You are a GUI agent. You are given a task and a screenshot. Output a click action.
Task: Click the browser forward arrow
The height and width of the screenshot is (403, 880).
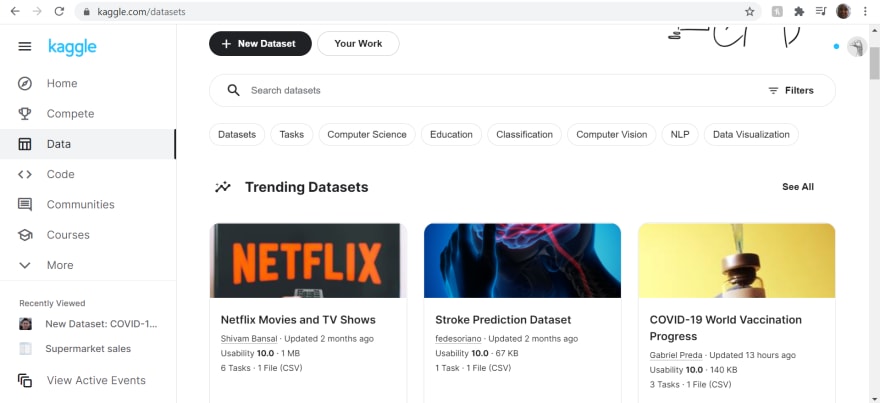tap(37, 11)
